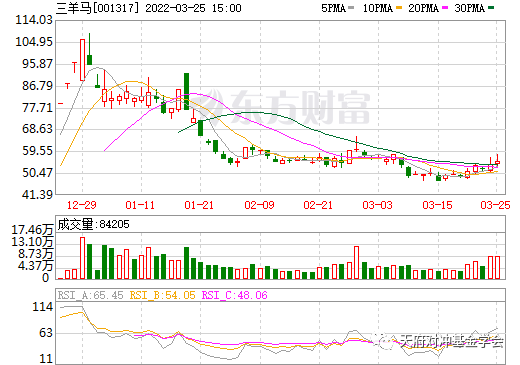
Task: Click RSI axis label 11
Action: [46, 359]
